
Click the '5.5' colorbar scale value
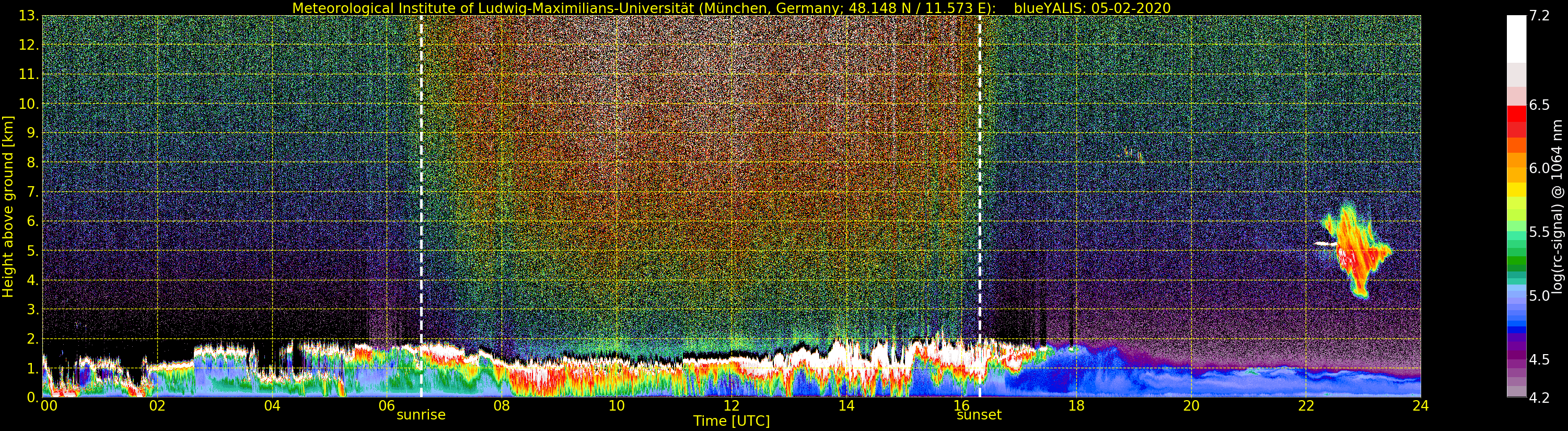click(1539, 232)
